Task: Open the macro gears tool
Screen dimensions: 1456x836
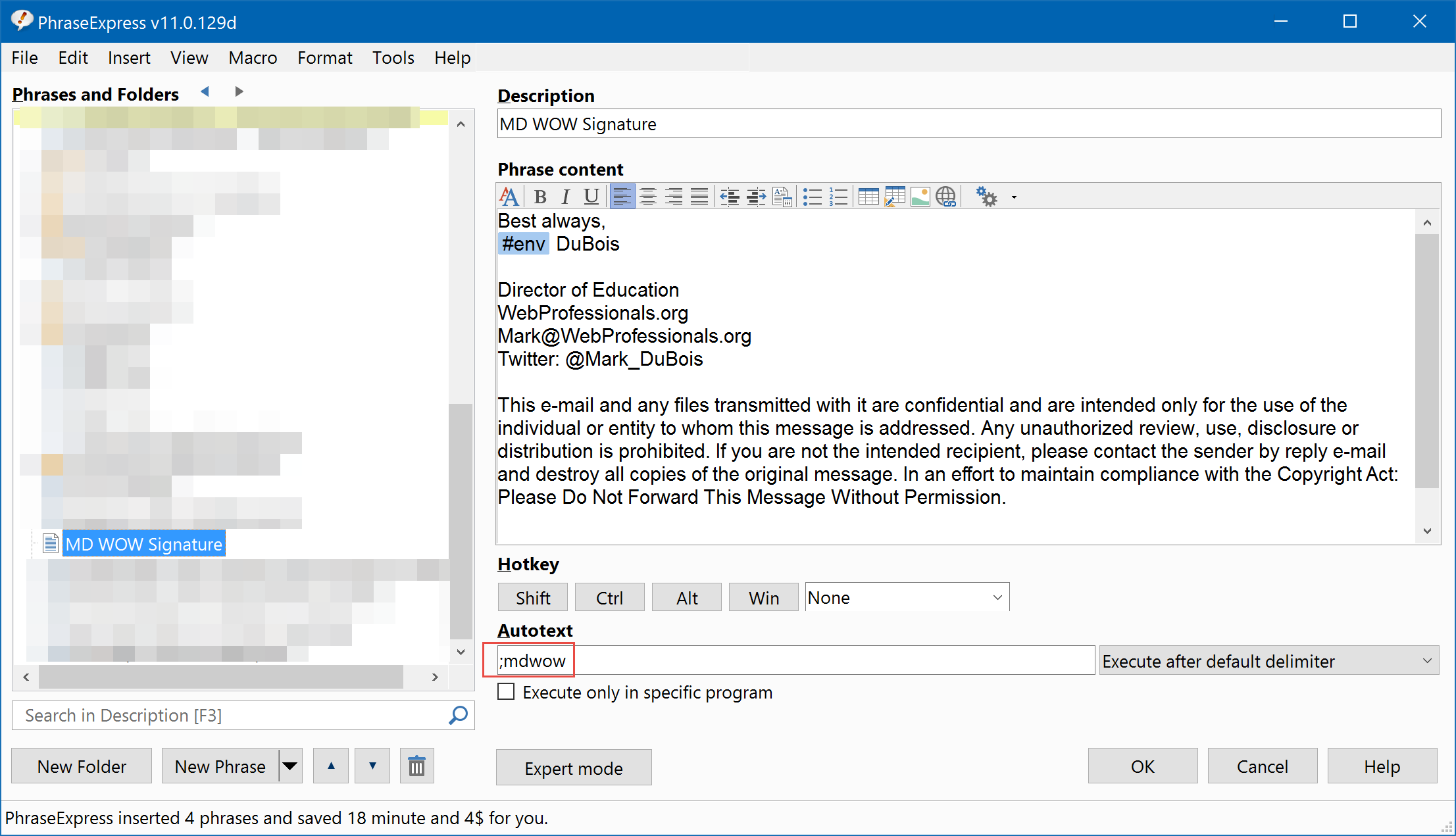Action: click(x=986, y=197)
